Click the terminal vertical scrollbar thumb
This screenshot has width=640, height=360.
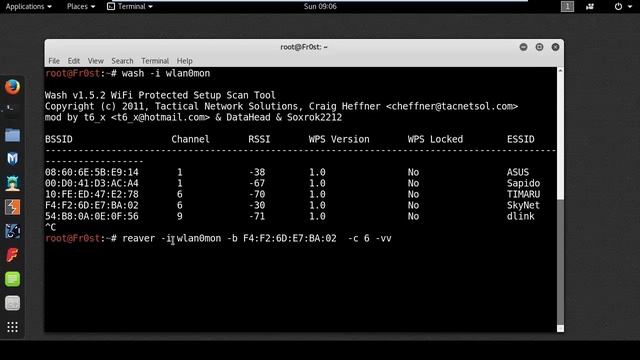(560, 261)
